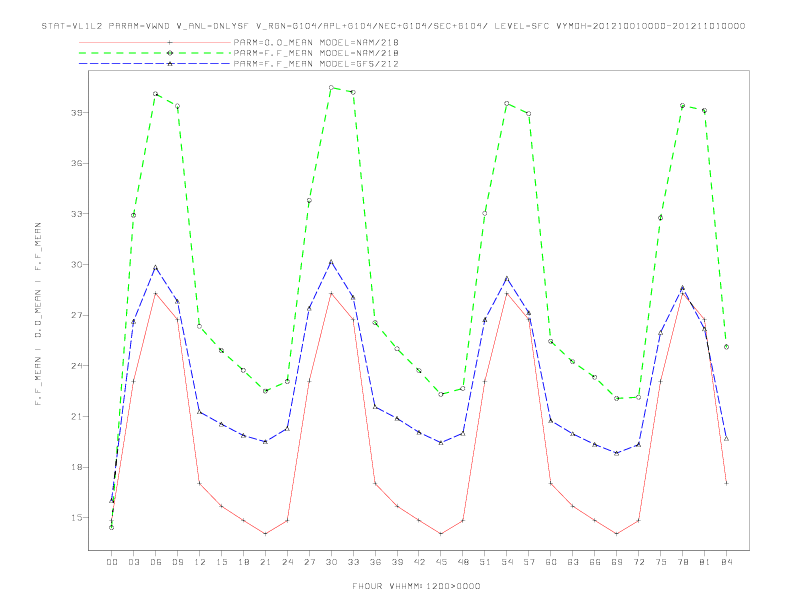
Task: Click x-axis forecast hour label 84
Action: pos(726,562)
